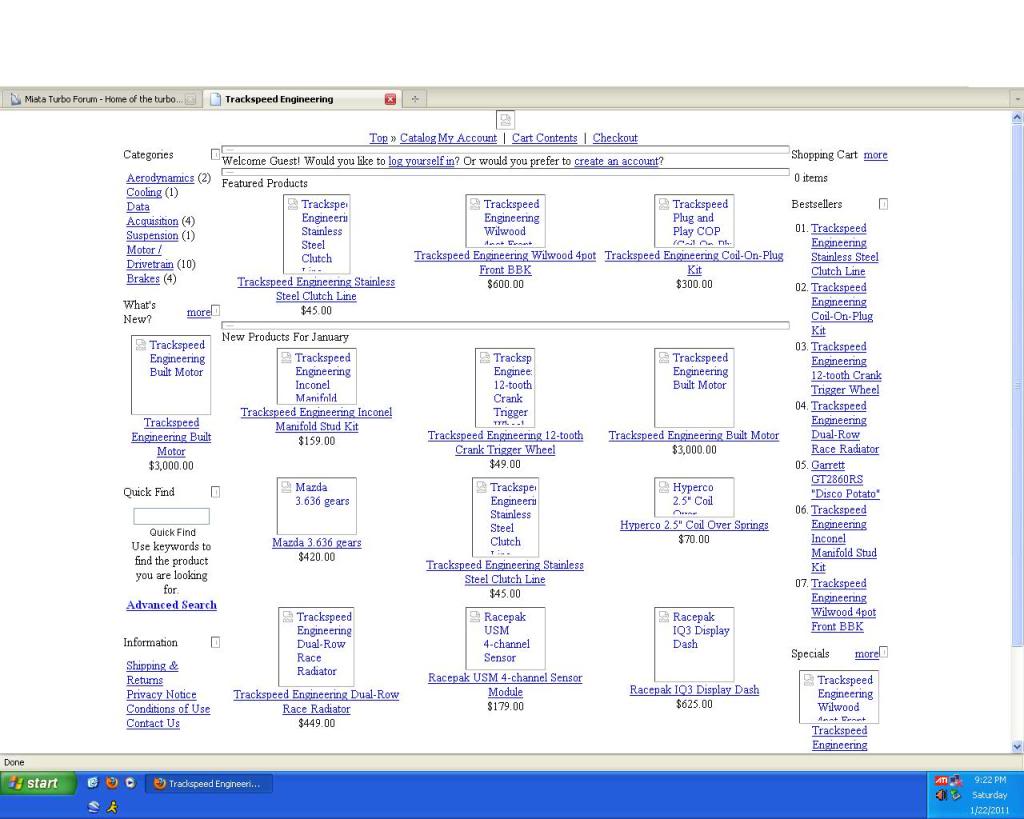Viewport: 1024px width, 819px height.
Task: Open Advanced Search
Action: [x=170, y=604]
